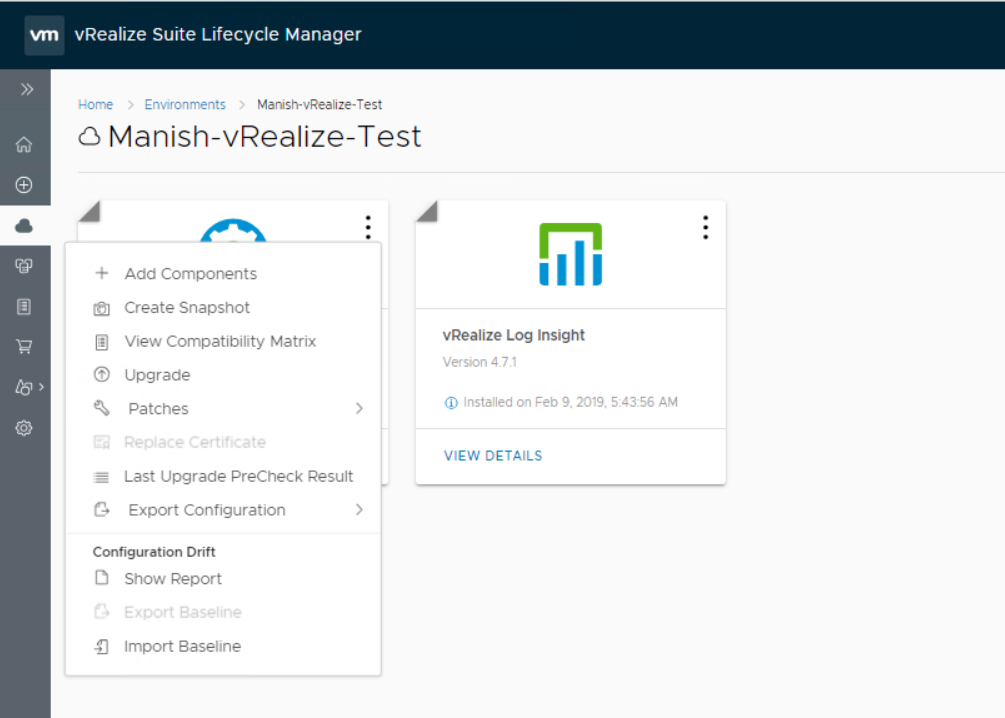Image resolution: width=1005 pixels, height=718 pixels.
Task: Expand the Content Management sidebar item
Action: click(x=27, y=387)
